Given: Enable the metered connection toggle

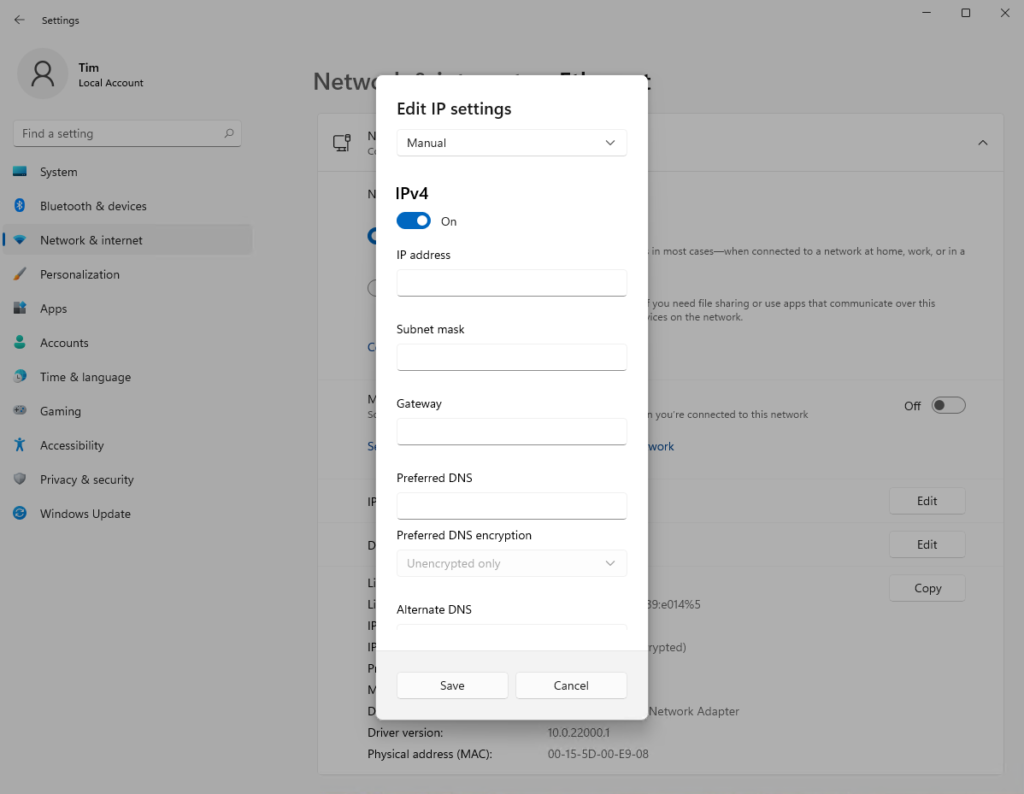Looking at the screenshot, I should tap(948, 405).
